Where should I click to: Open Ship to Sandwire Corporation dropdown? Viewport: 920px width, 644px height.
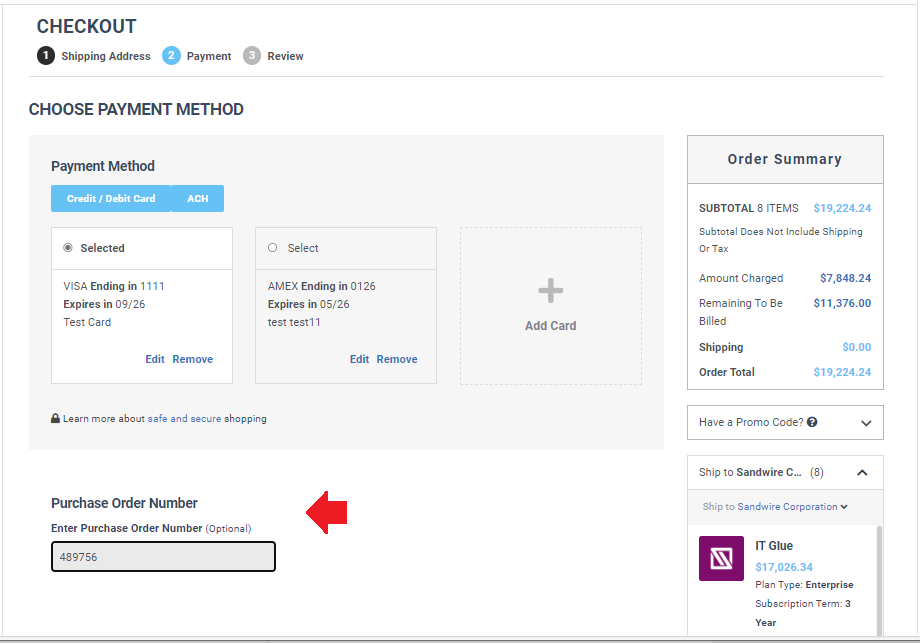(775, 507)
